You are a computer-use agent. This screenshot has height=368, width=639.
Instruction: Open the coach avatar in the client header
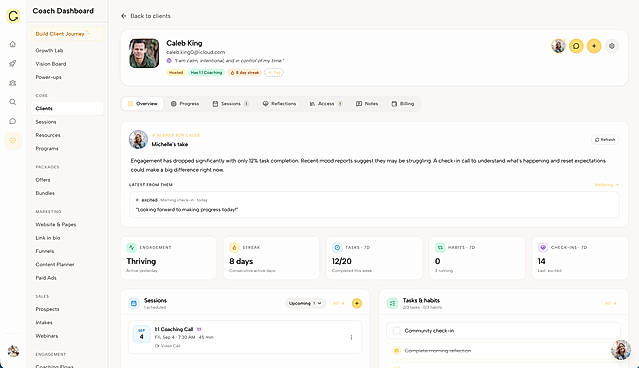[558, 46]
